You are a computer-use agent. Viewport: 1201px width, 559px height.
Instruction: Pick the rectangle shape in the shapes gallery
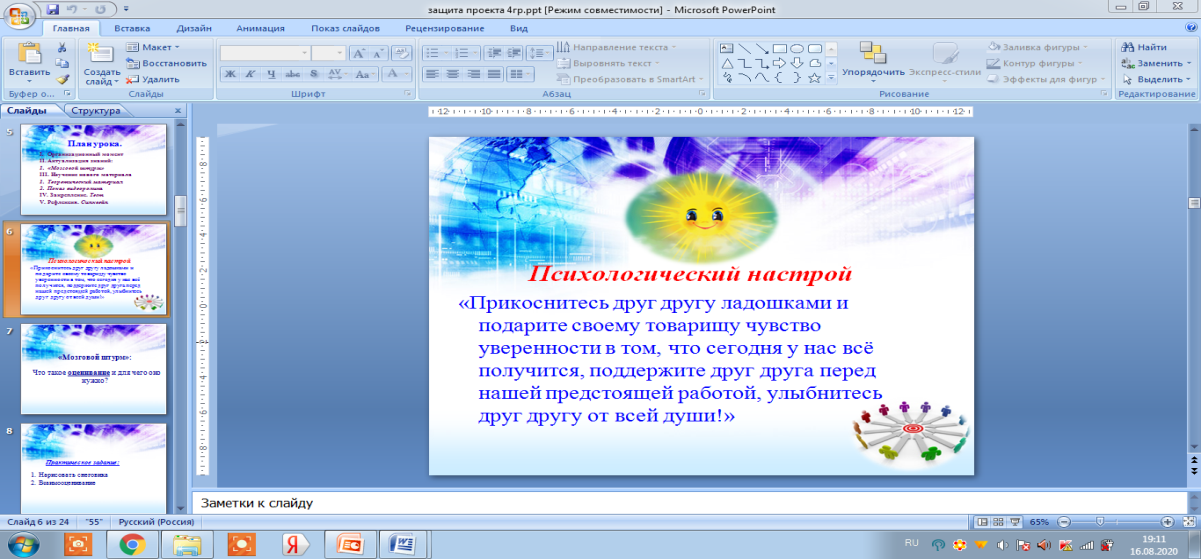780,47
